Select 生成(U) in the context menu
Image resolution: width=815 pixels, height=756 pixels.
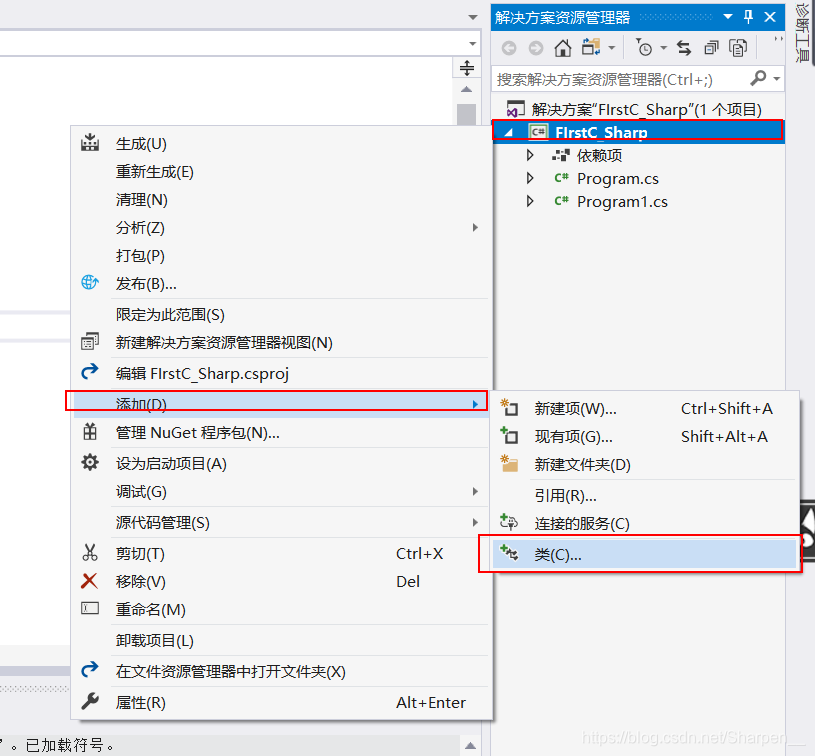pyautogui.click(x=281, y=144)
